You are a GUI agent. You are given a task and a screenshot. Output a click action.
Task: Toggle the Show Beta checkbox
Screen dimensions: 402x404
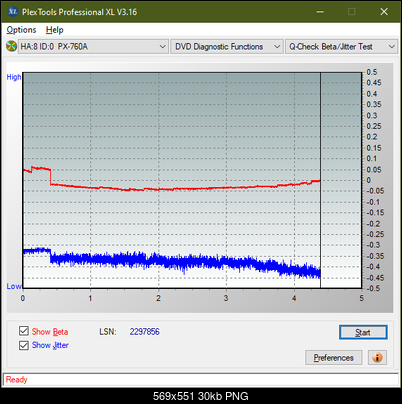(24, 331)
